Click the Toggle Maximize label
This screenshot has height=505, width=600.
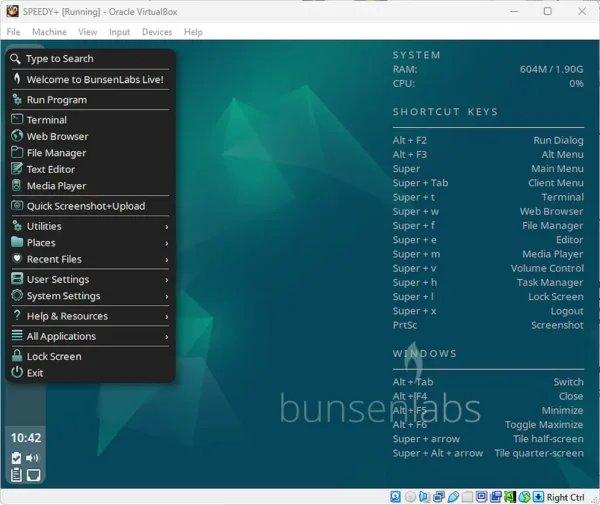pyautogui.click(x=544, y=425)
